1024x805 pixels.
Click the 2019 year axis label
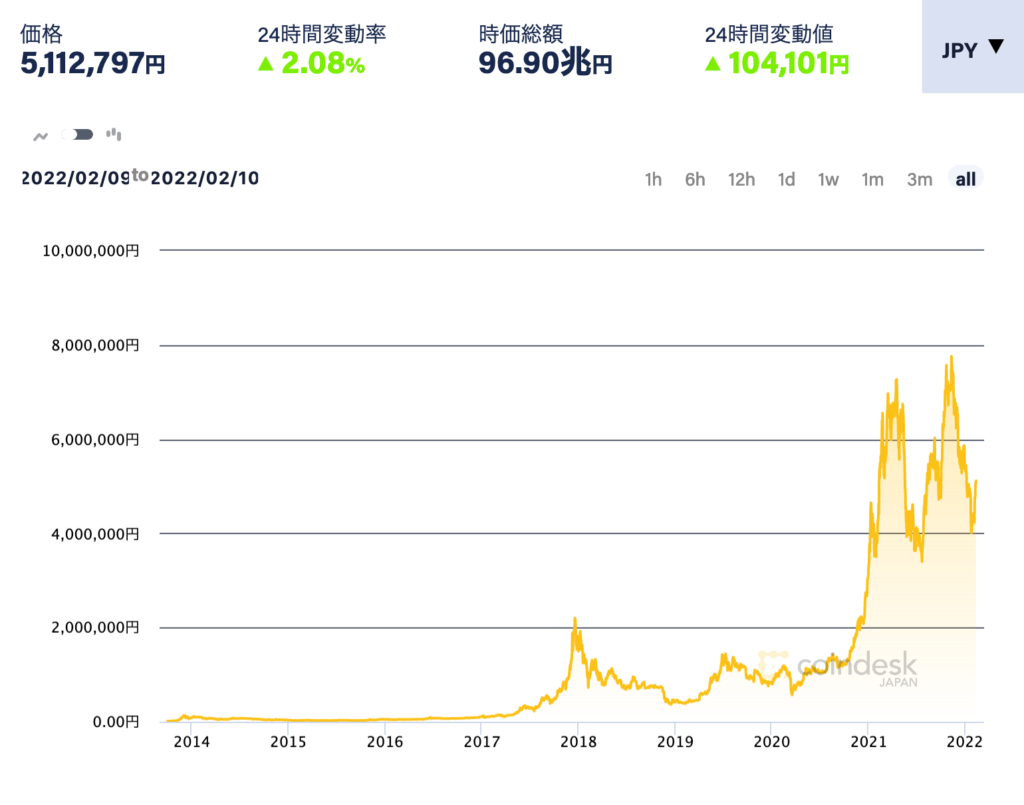click(675, 742)
